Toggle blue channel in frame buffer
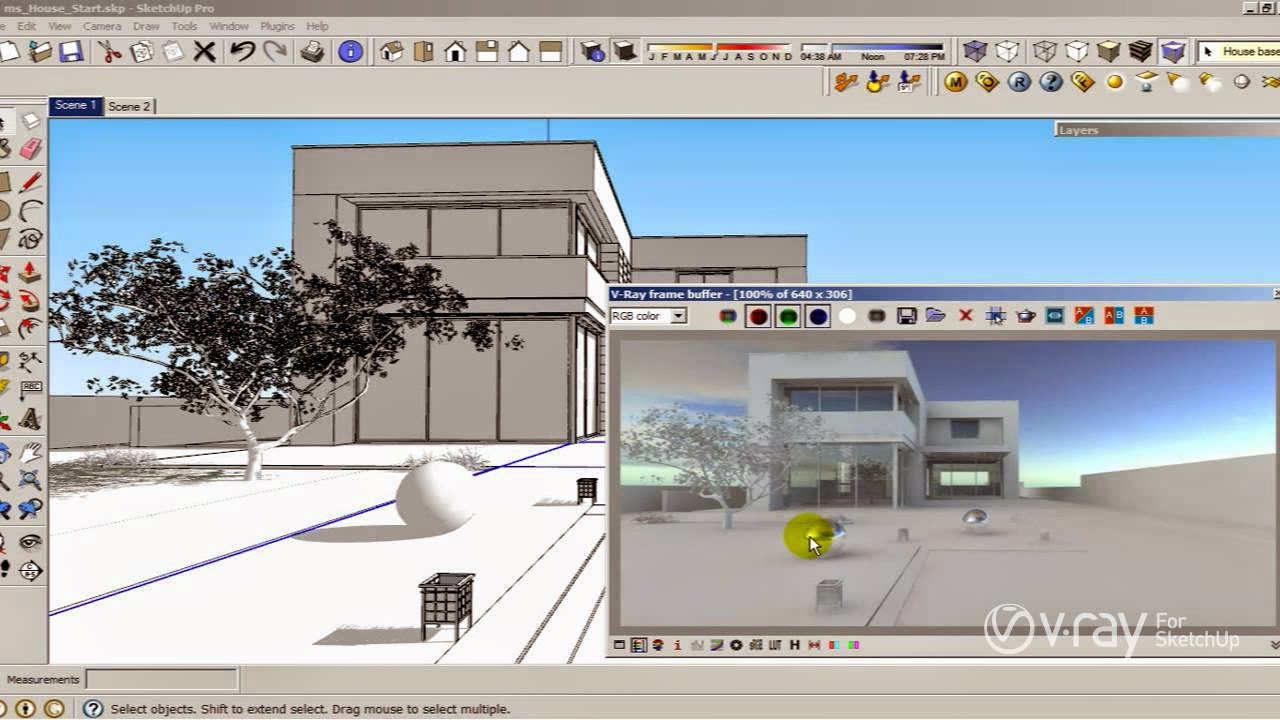 818,316
